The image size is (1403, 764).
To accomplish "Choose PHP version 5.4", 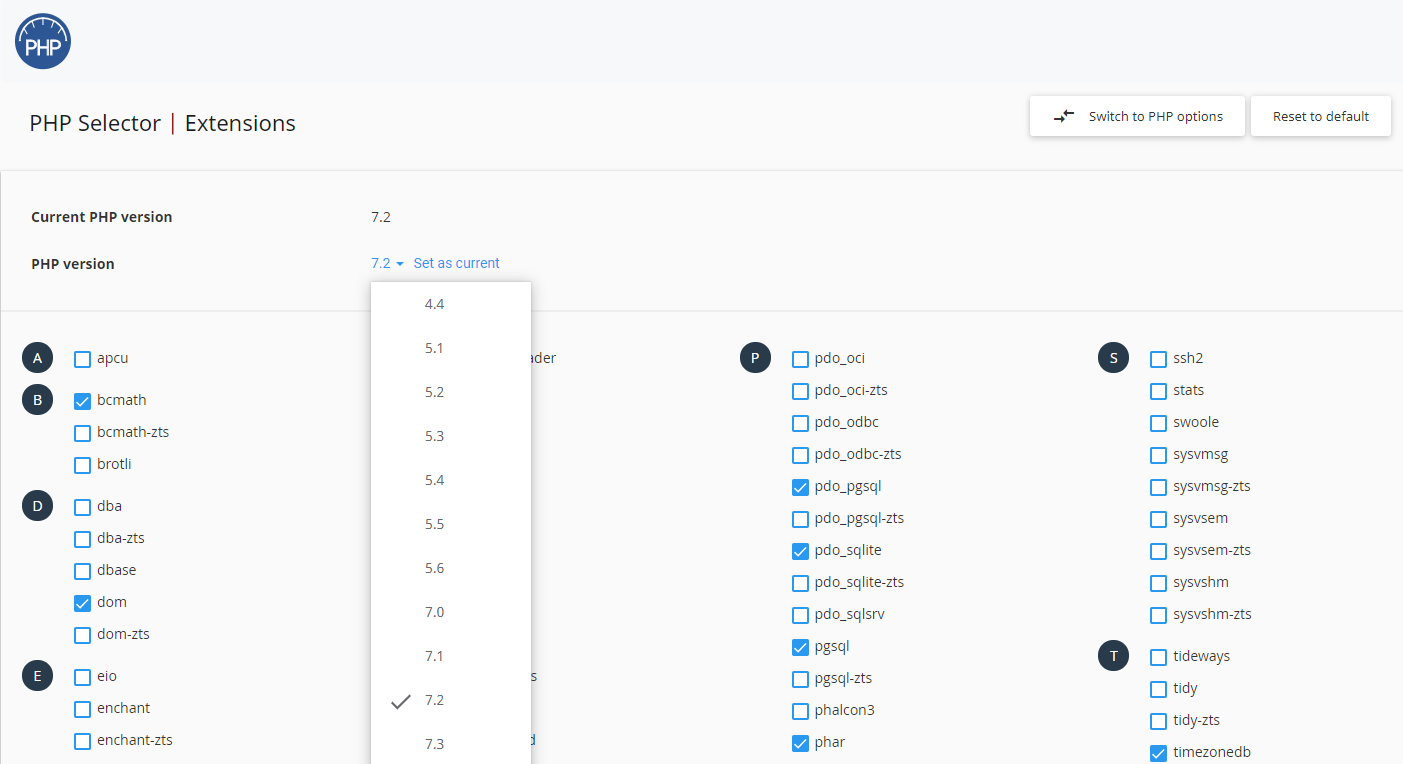I will click(x=451, y=480).
